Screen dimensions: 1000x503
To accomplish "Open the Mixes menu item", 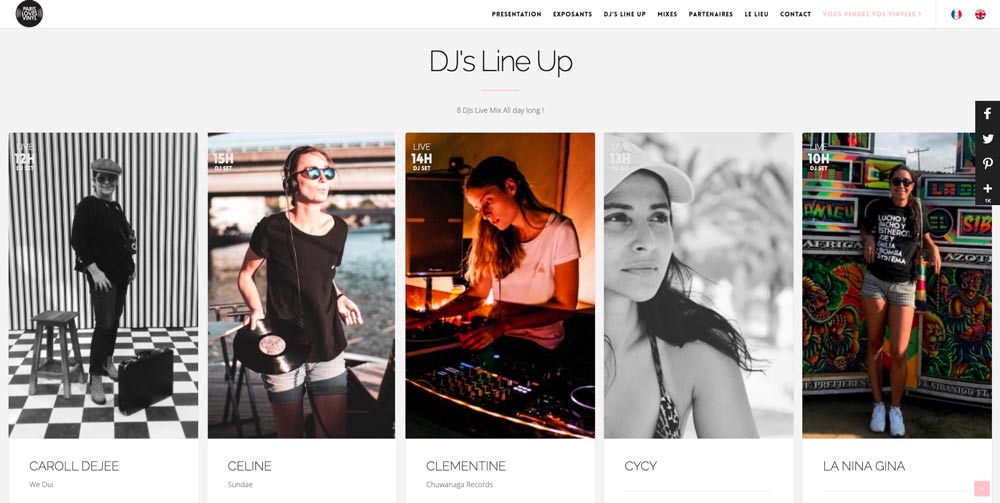I will coord(667,14).
